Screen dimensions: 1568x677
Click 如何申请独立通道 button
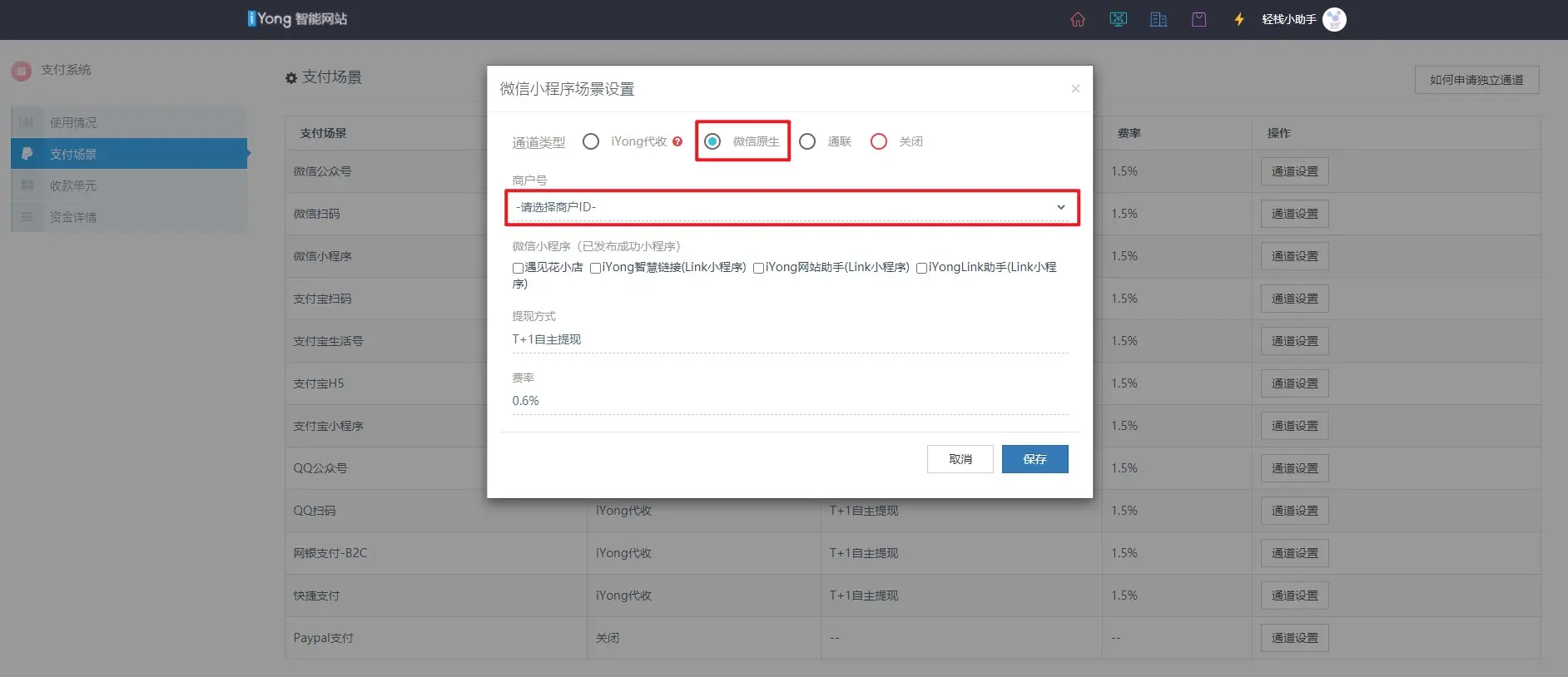pos(1476,80)
